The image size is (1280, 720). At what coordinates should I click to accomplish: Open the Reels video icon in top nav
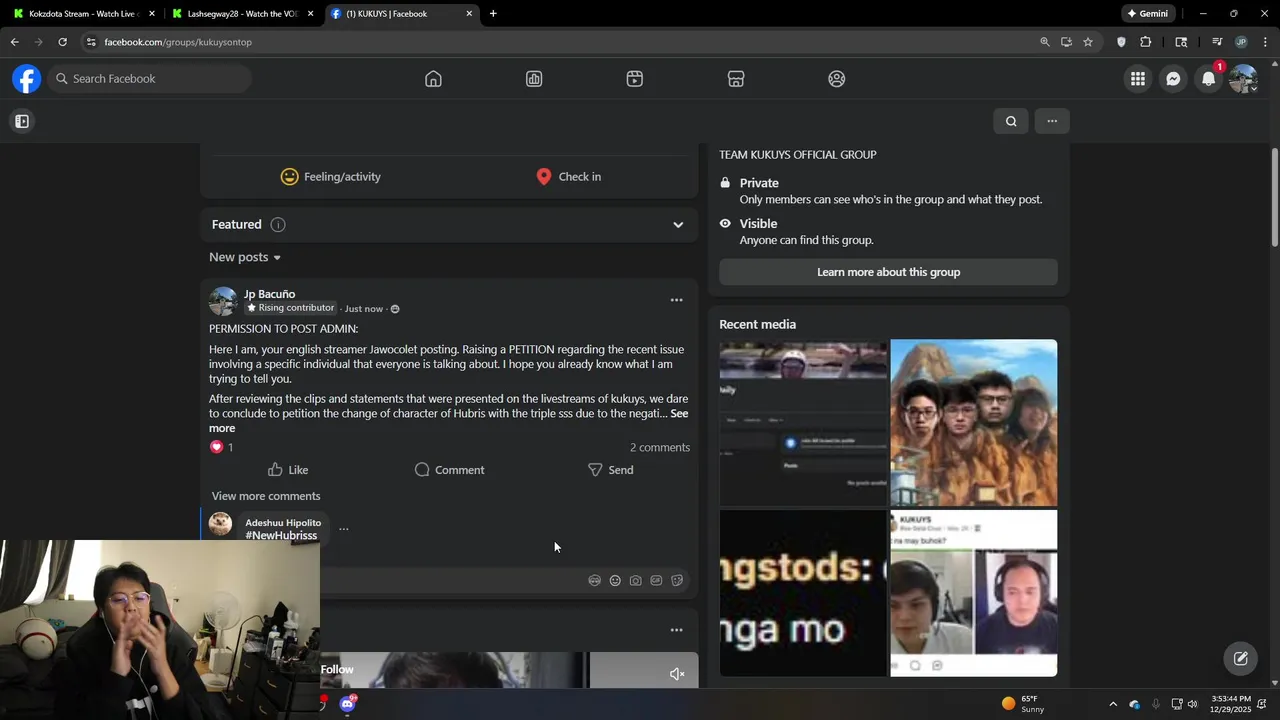coord(635,79)
